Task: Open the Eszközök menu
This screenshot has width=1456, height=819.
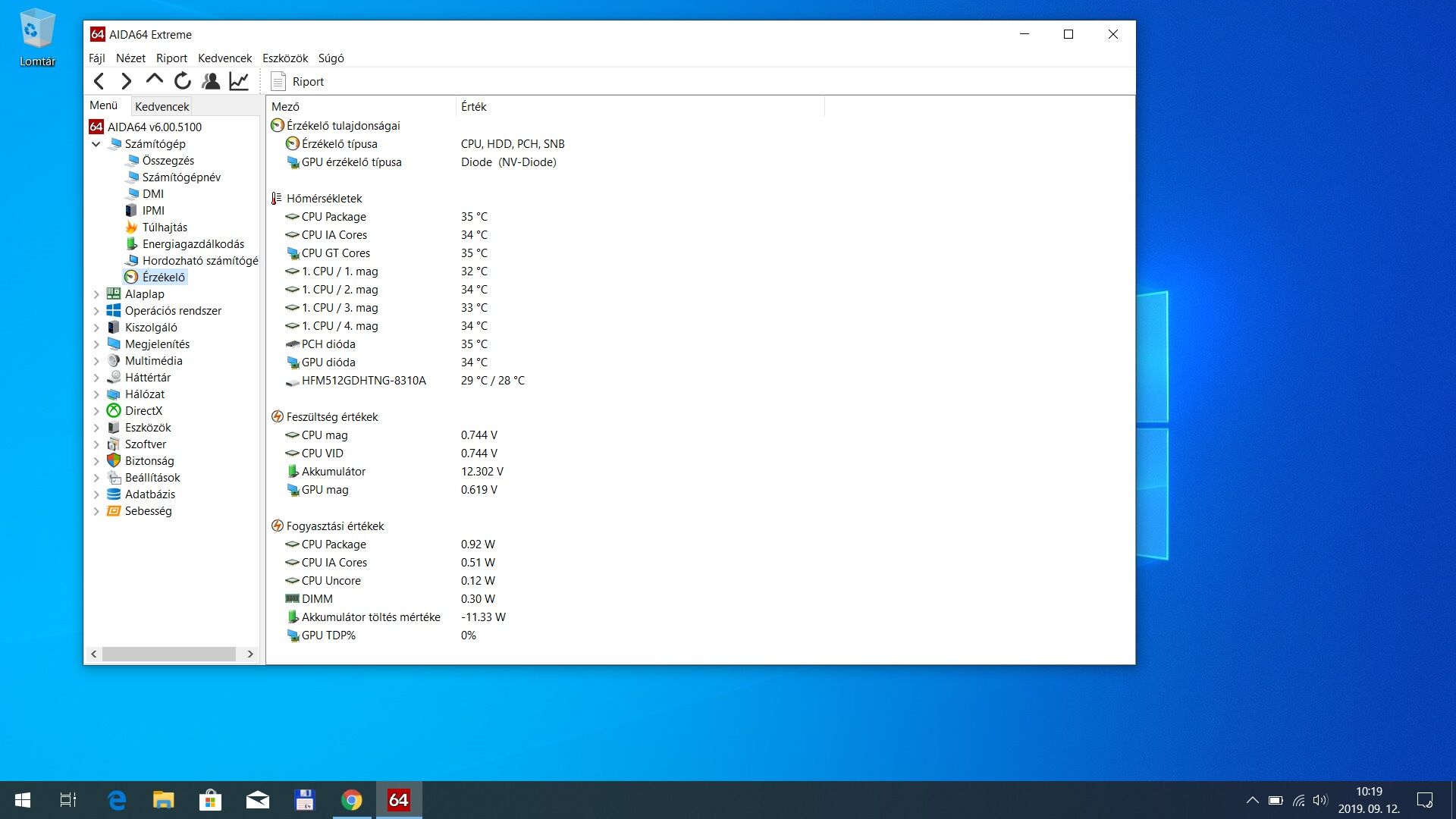Action: (x=285, y=58)
